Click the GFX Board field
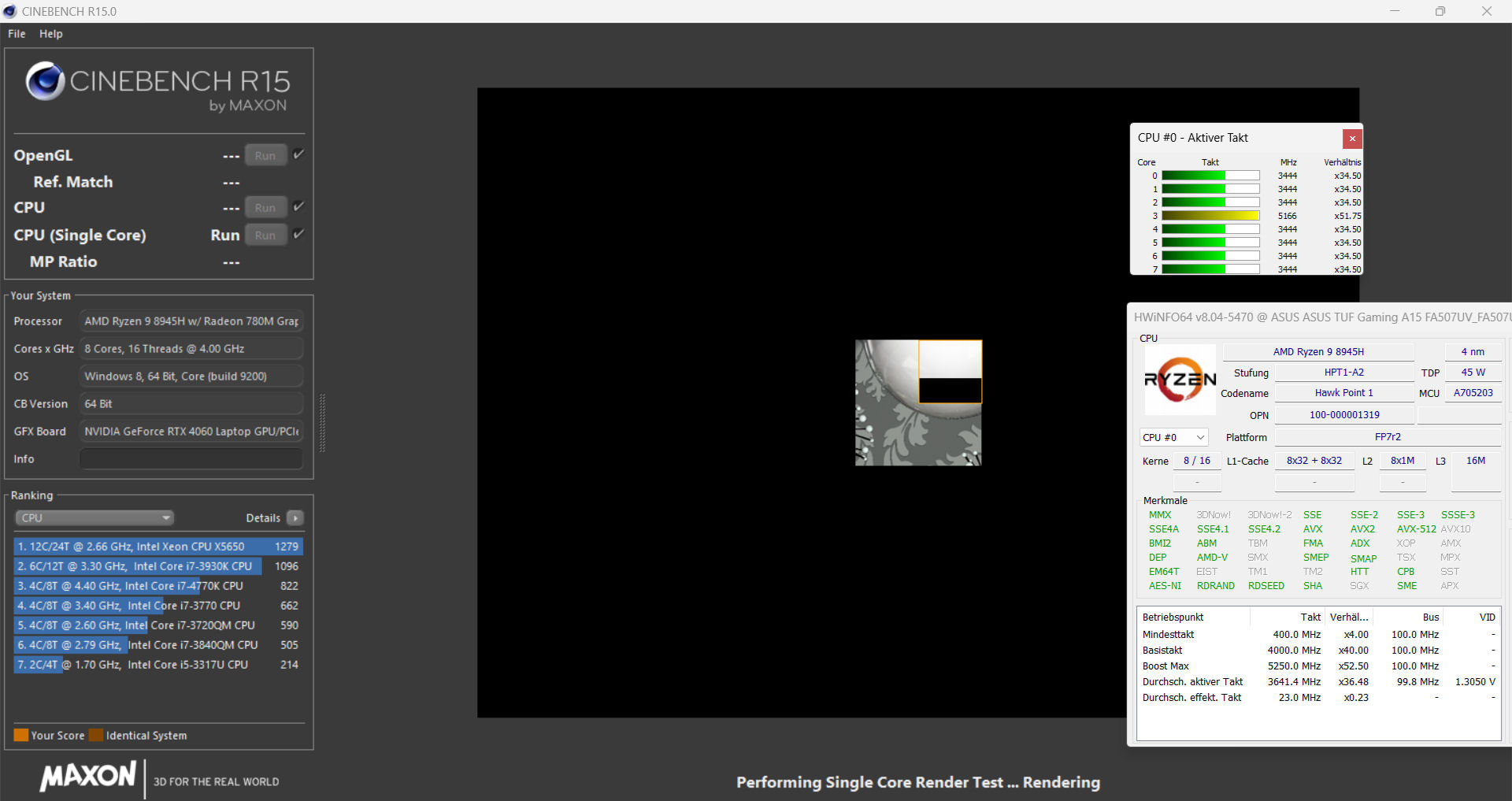The width and height of the screenshot is (1512, 801). [191, 432]
